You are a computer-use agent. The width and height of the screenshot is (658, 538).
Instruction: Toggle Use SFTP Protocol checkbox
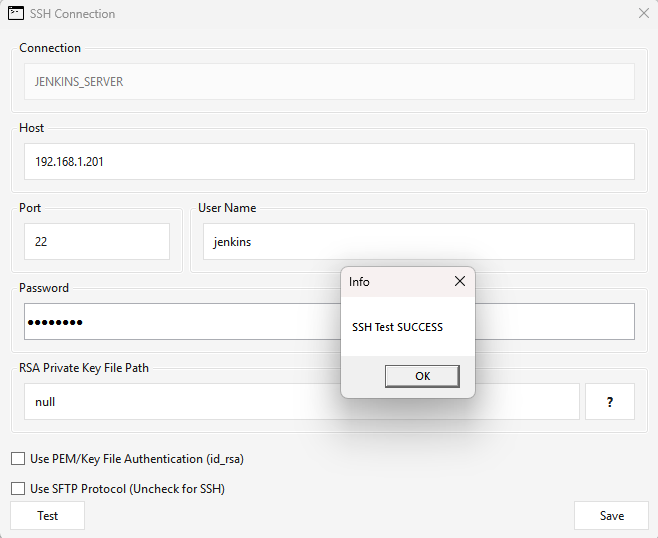click(x=18, y=488)
